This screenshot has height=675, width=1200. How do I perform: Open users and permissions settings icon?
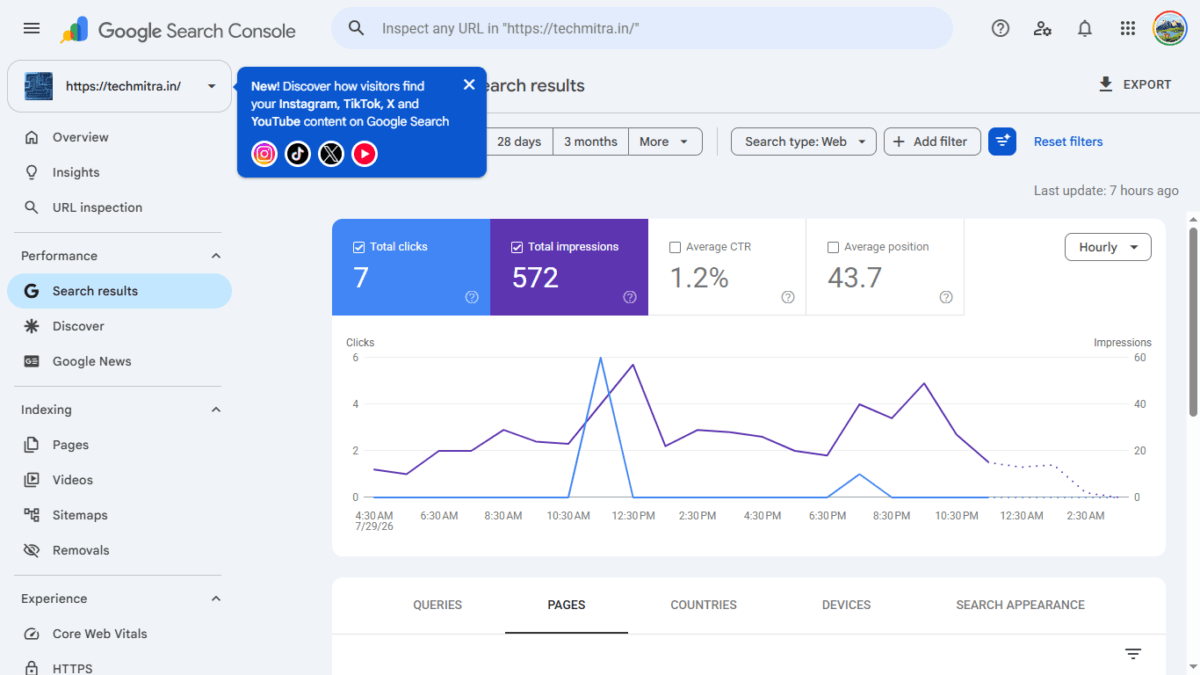pyautogui.click(x=1043, y=28)
